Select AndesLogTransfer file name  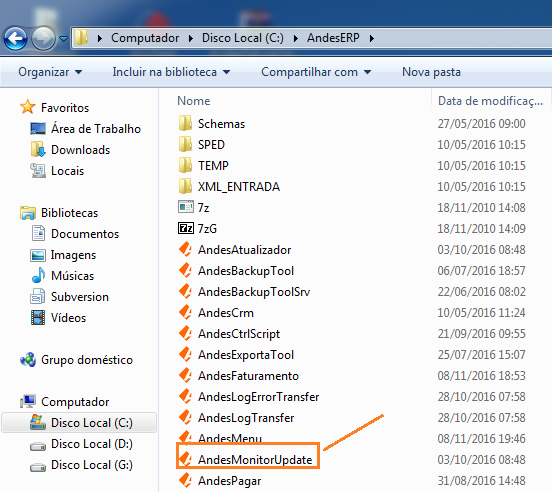click(x=246, y=418)
